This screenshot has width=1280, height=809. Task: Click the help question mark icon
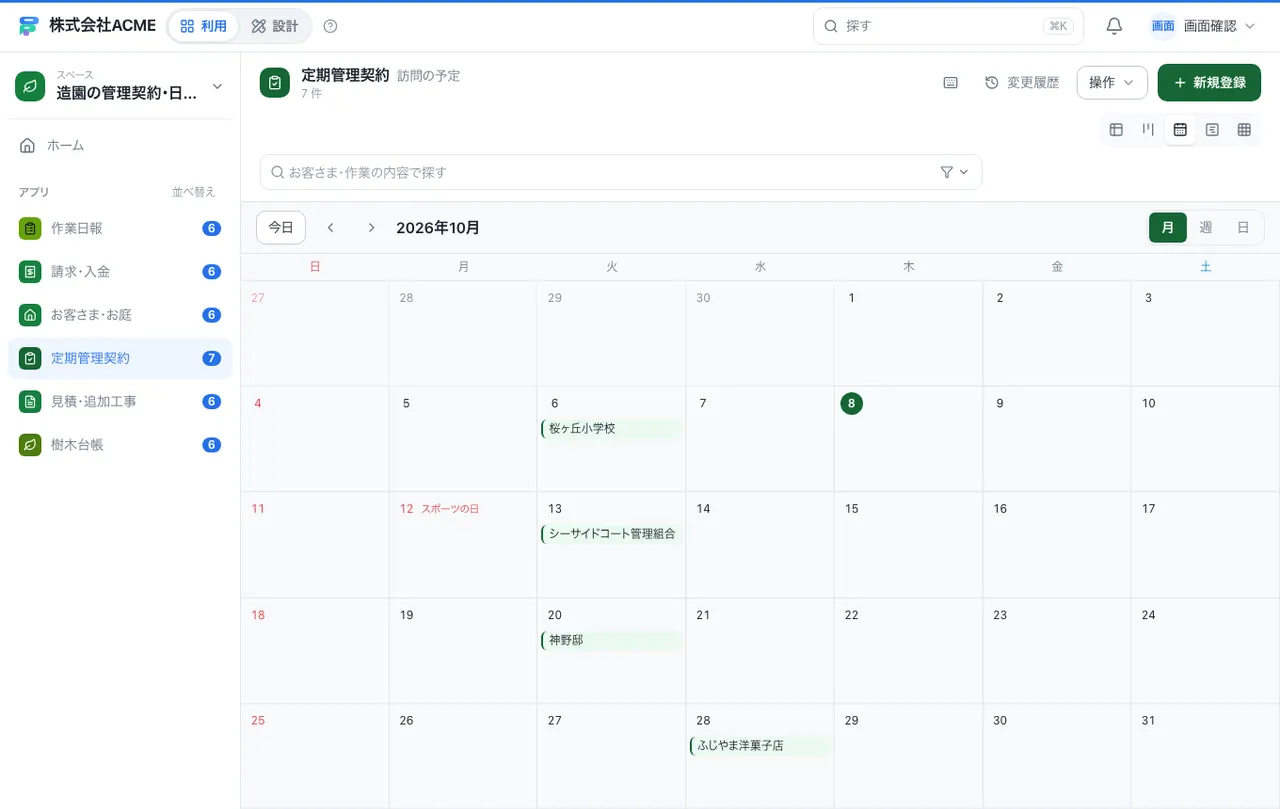[331, 26]
